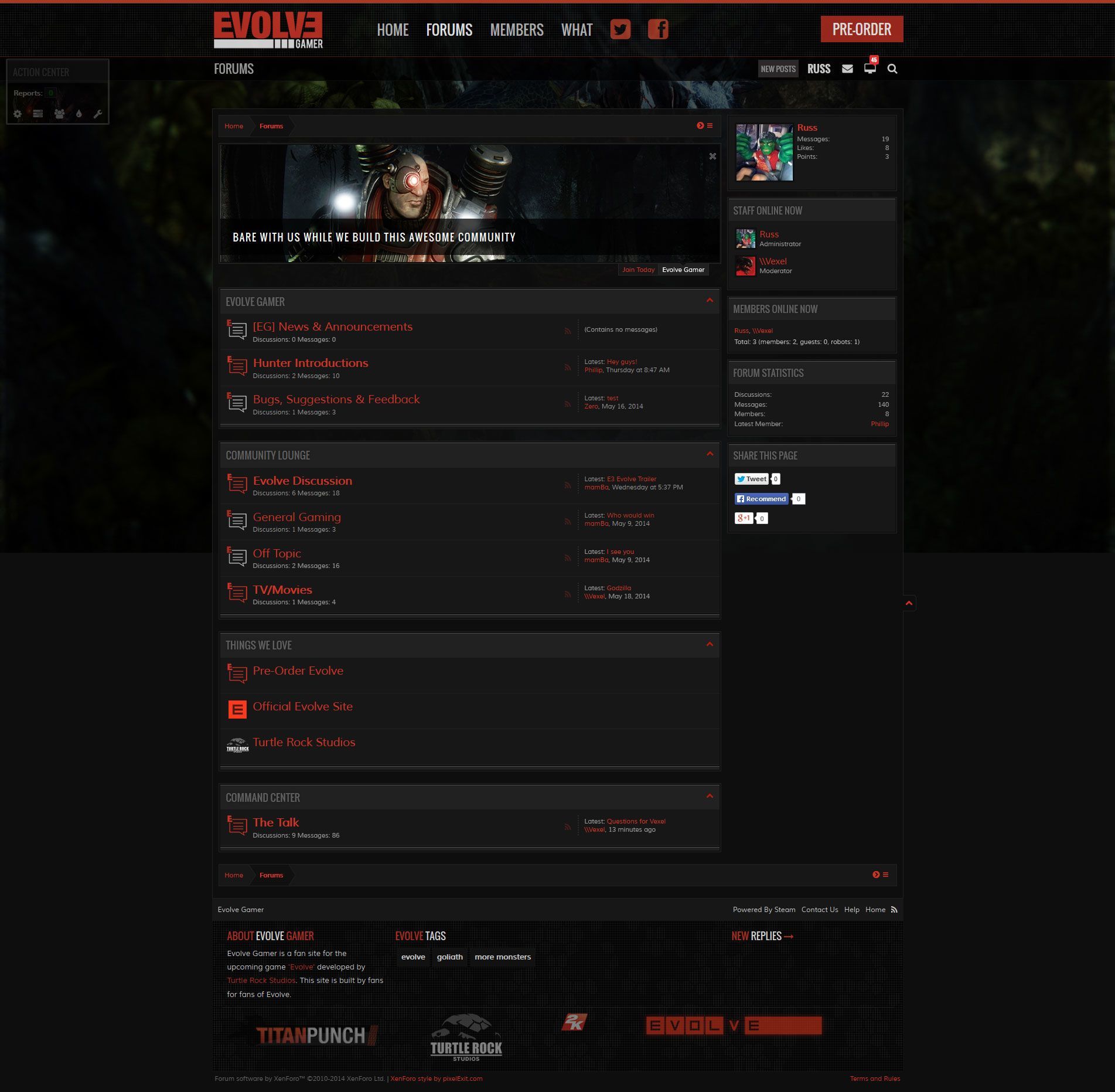Click RSS icon for The Talk
The image size is (1115, 1092).
(x=567, y=827)
